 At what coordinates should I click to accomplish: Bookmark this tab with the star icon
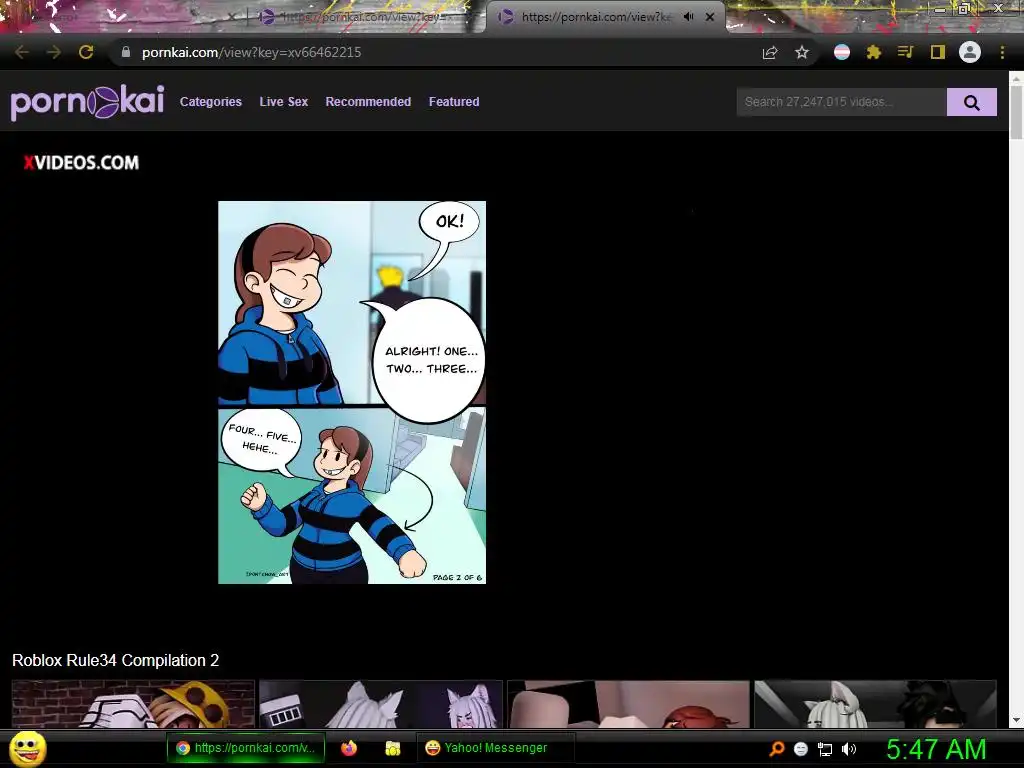click(802, 52)
